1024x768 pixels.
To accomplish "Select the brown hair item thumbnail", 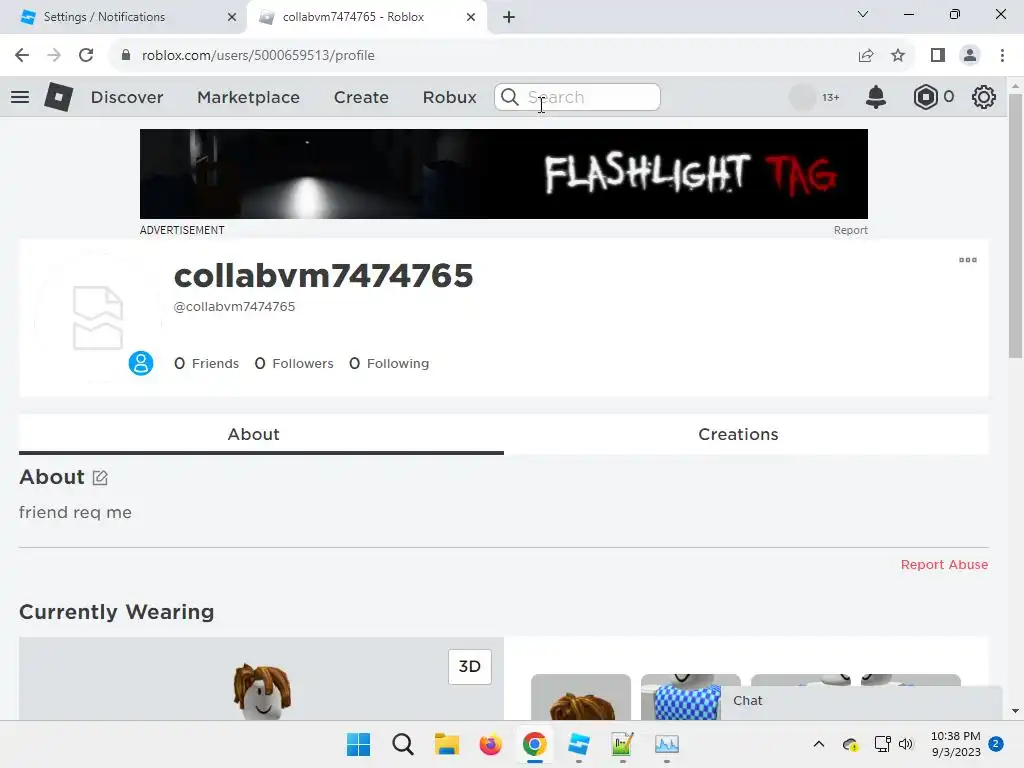I will tap(581, 697).
